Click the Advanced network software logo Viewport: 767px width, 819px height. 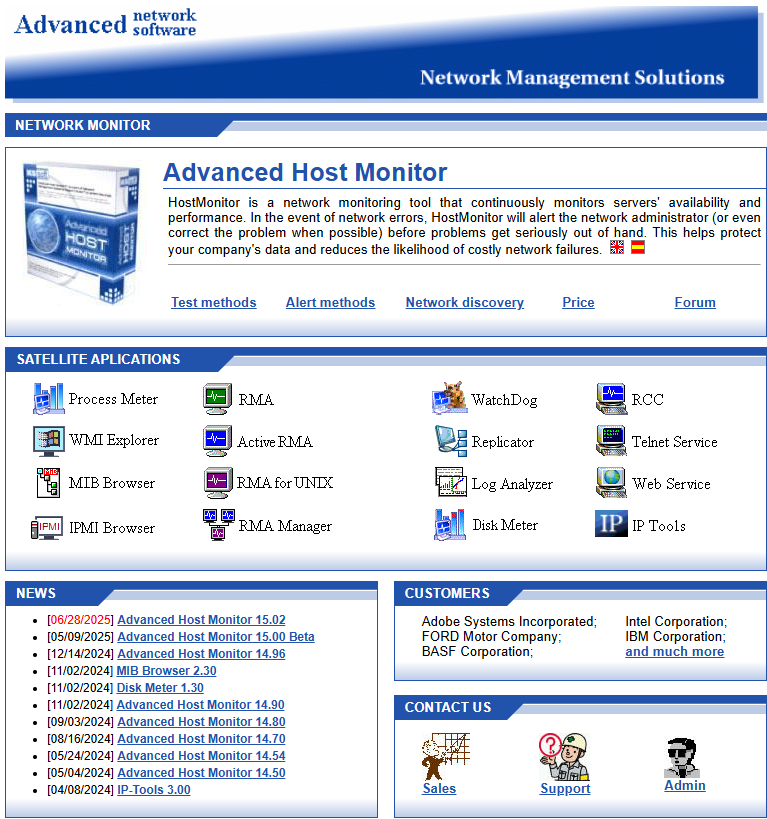coord(105,23)
